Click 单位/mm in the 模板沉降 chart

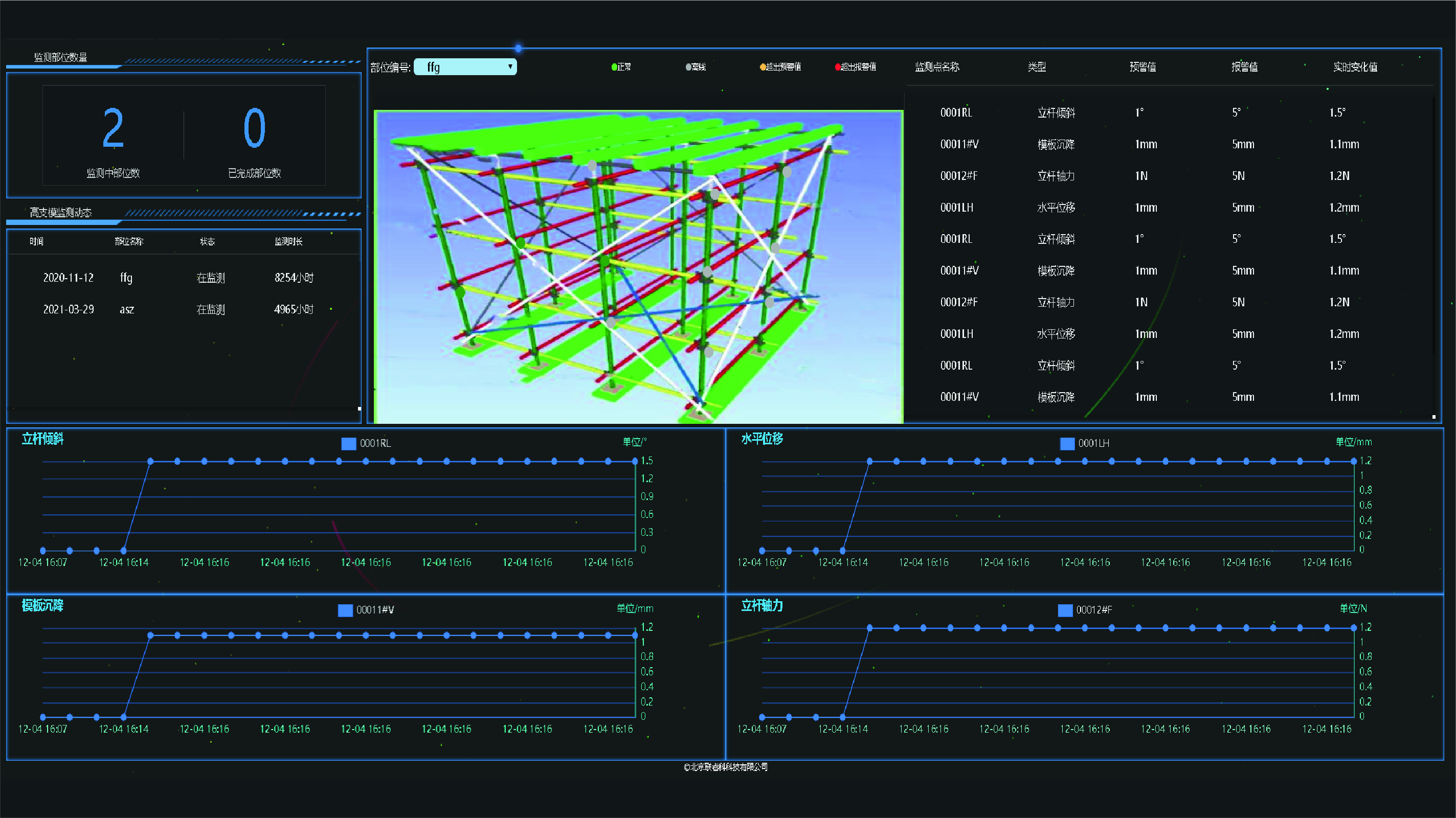tap(635, 608)
